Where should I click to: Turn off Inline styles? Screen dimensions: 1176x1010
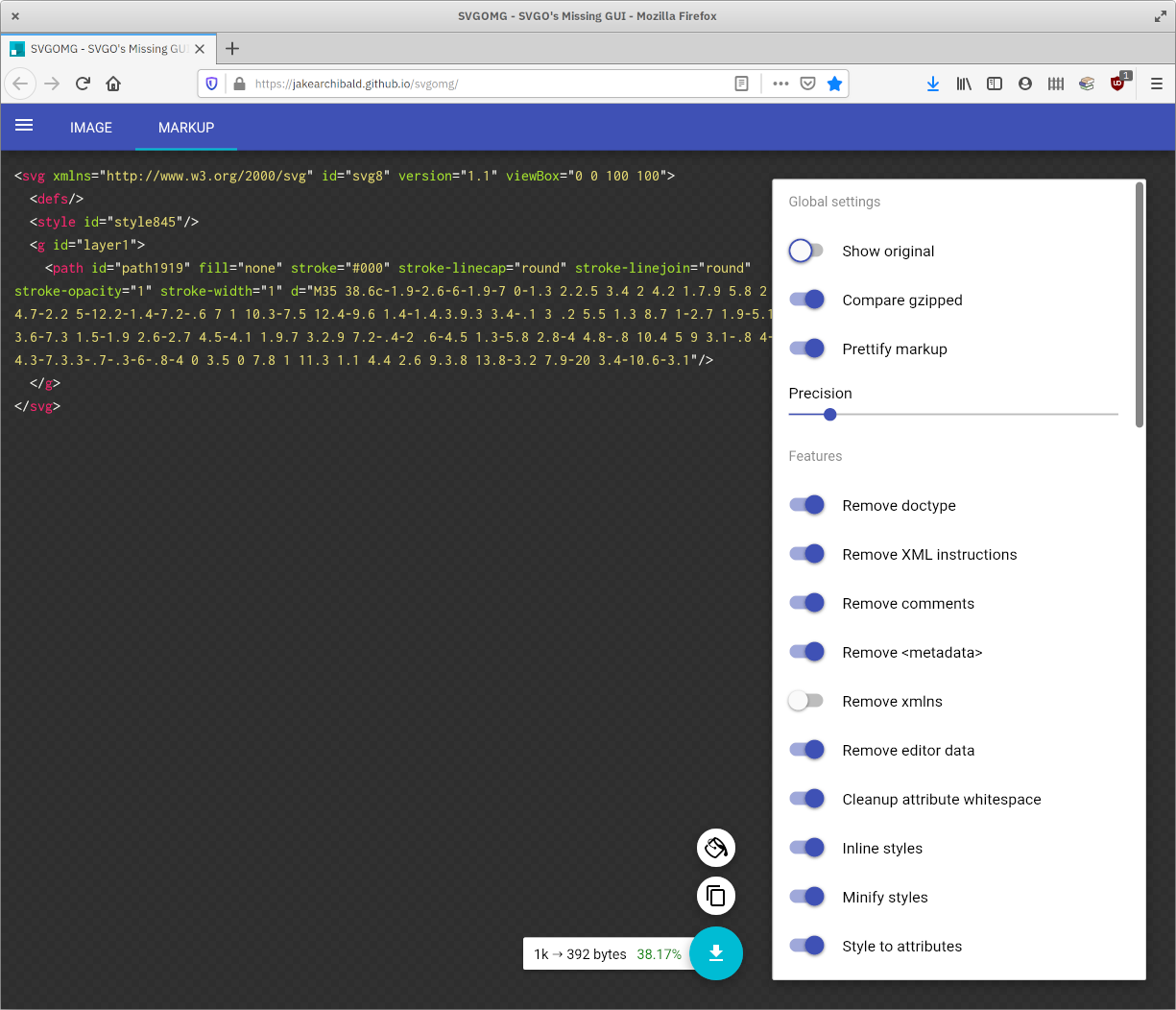(806, 848)
